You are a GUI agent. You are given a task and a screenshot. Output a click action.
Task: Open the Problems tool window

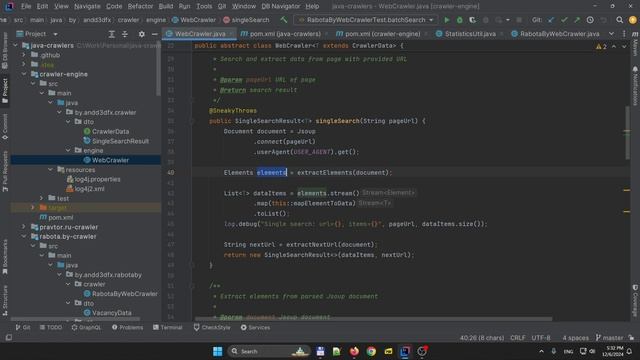(127, 327)
